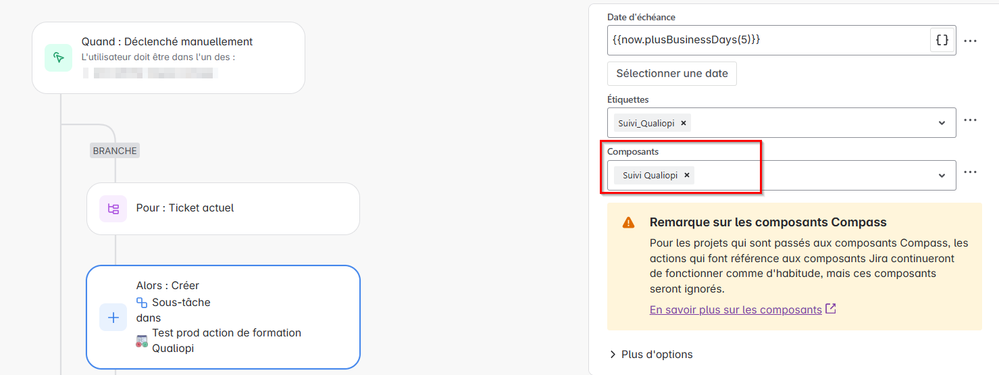Click the BRANCHE label on the flow

(115, 151)
